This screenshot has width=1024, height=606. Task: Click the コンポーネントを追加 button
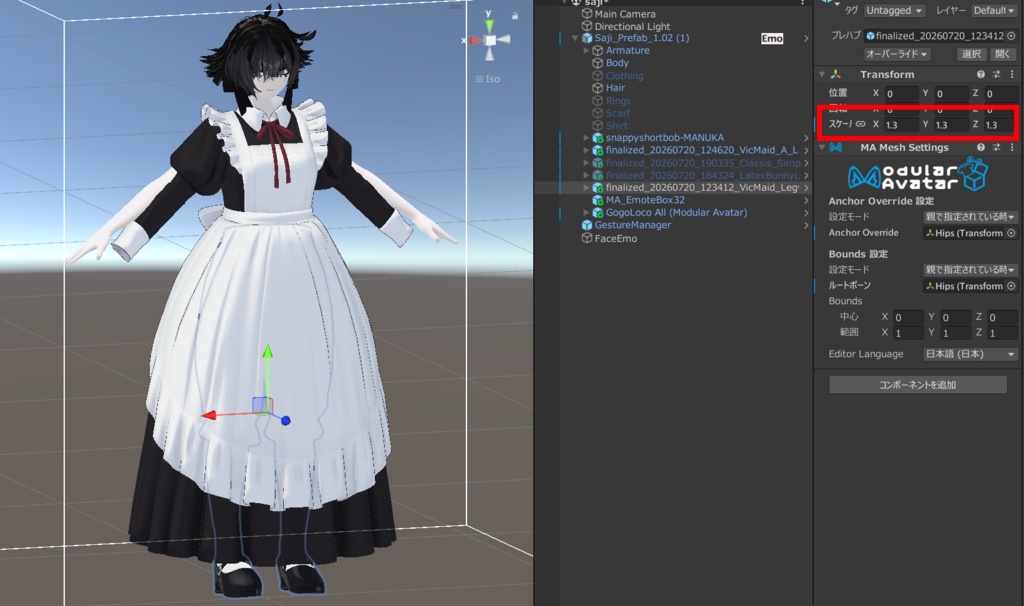918,385
